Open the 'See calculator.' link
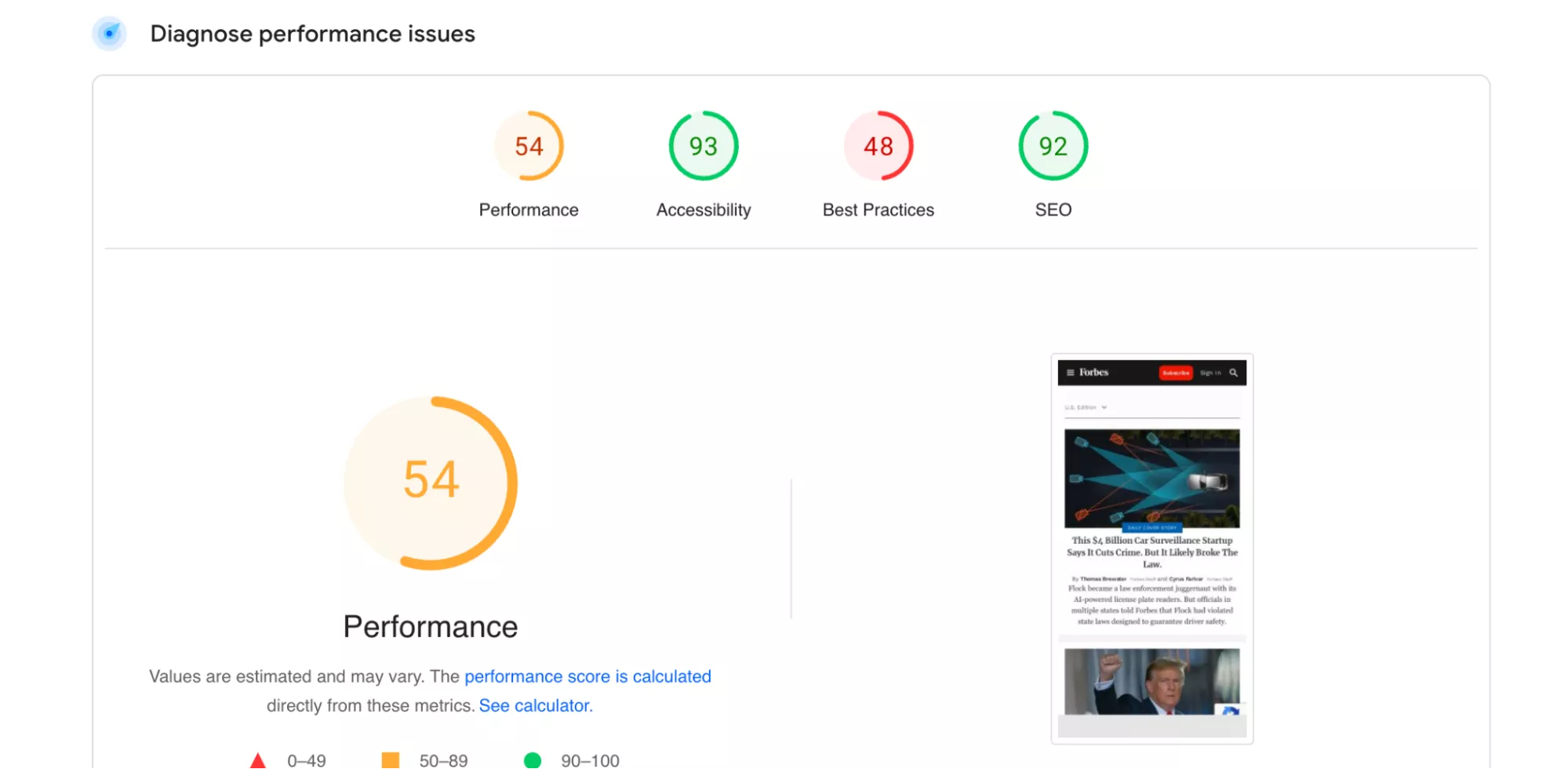 [x=536, y=705]
